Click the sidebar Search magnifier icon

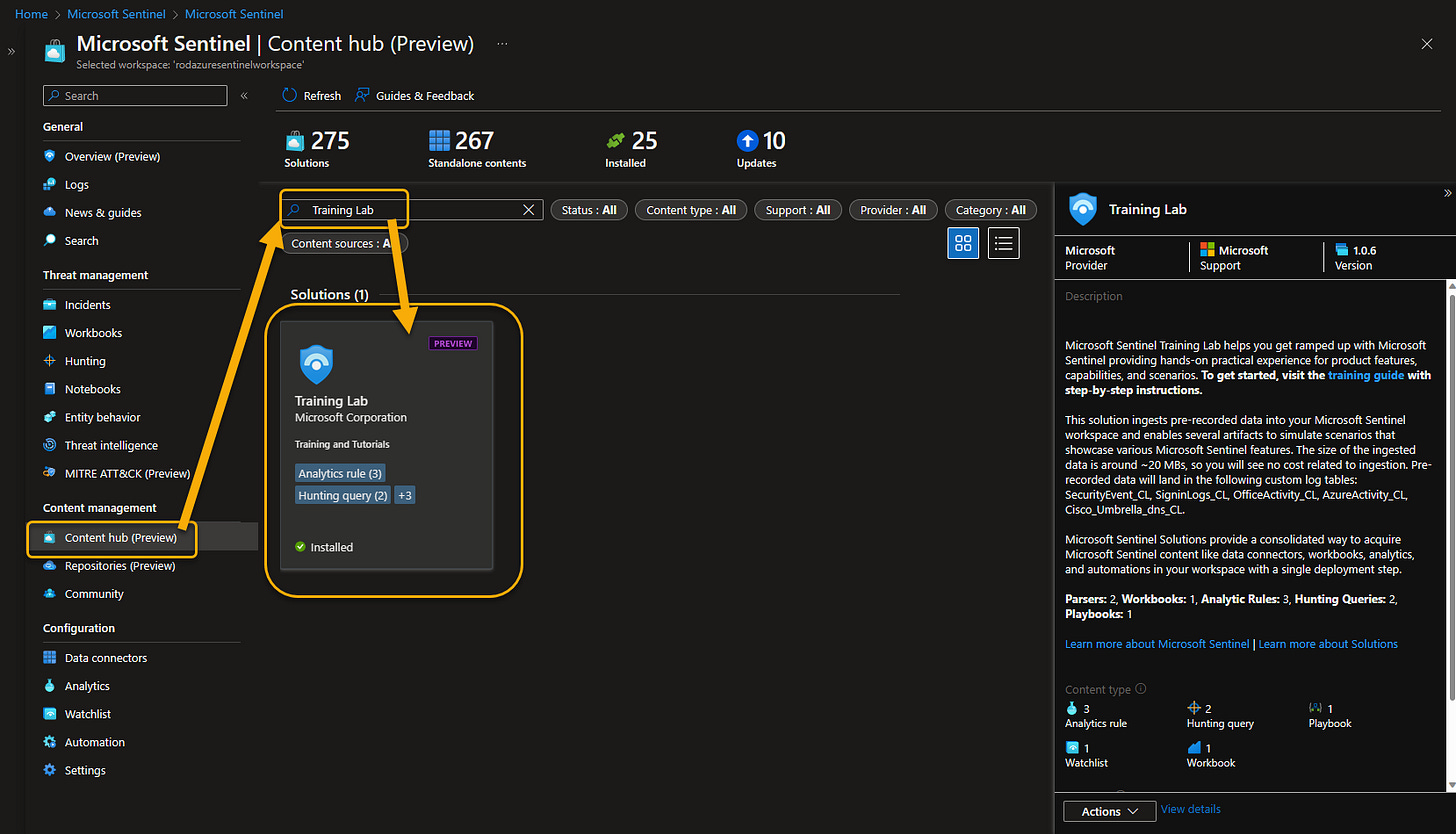coord(50,240)
